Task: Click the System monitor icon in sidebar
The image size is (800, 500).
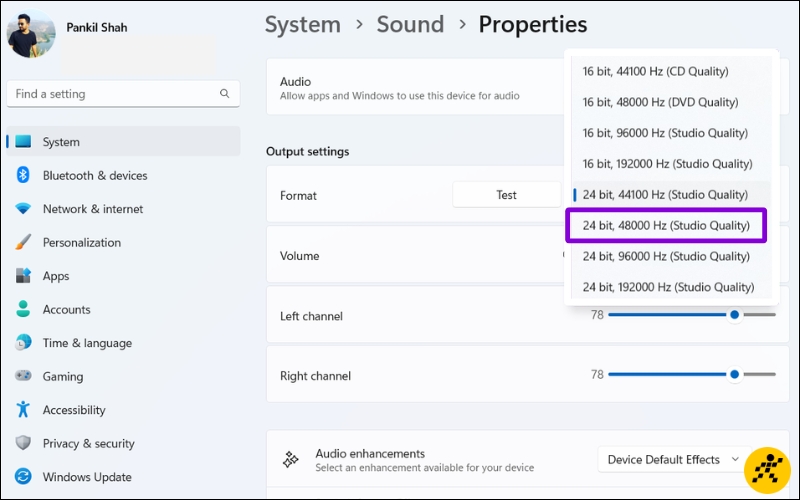Action: [23, 141]
